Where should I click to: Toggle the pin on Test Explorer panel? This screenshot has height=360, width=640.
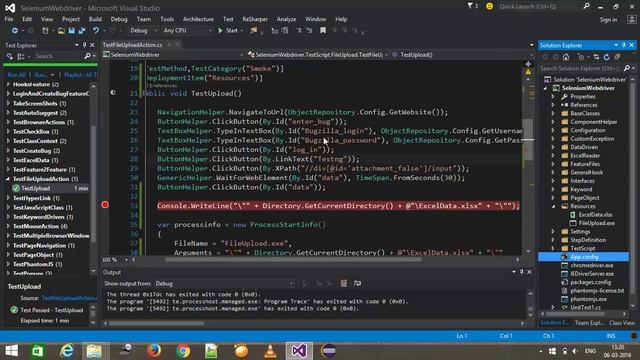(x=84, y=45)
